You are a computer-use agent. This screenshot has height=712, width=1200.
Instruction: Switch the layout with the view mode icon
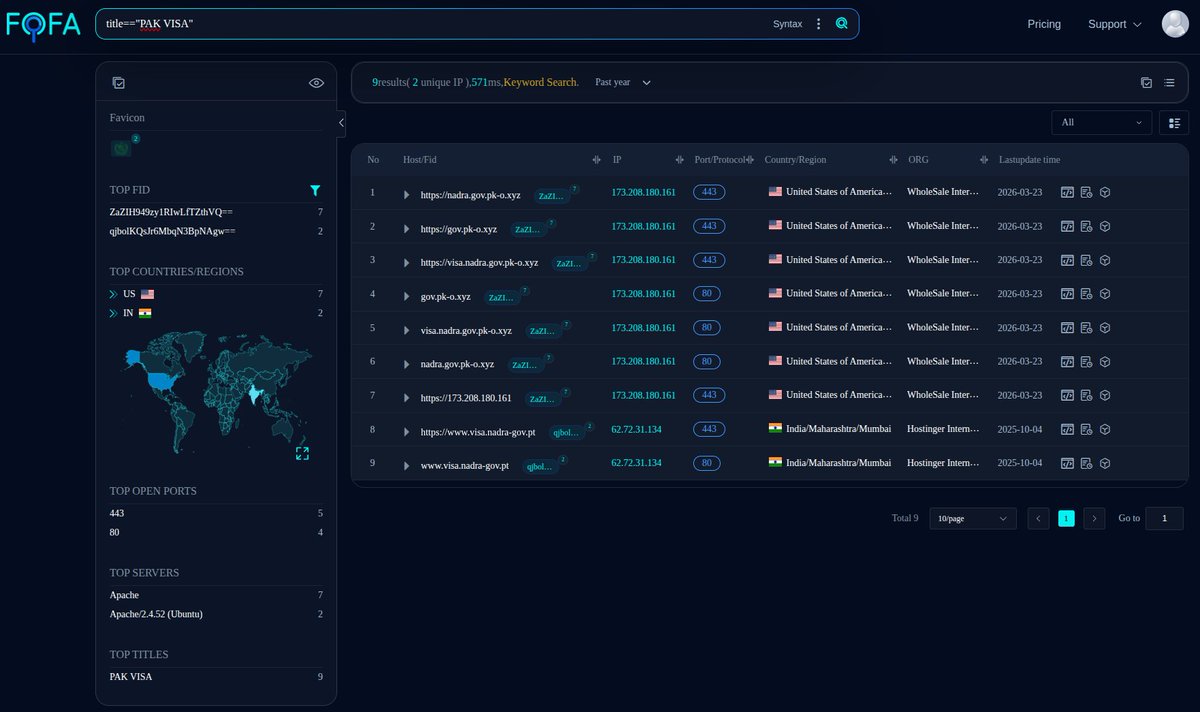[x=1174, y=122]
